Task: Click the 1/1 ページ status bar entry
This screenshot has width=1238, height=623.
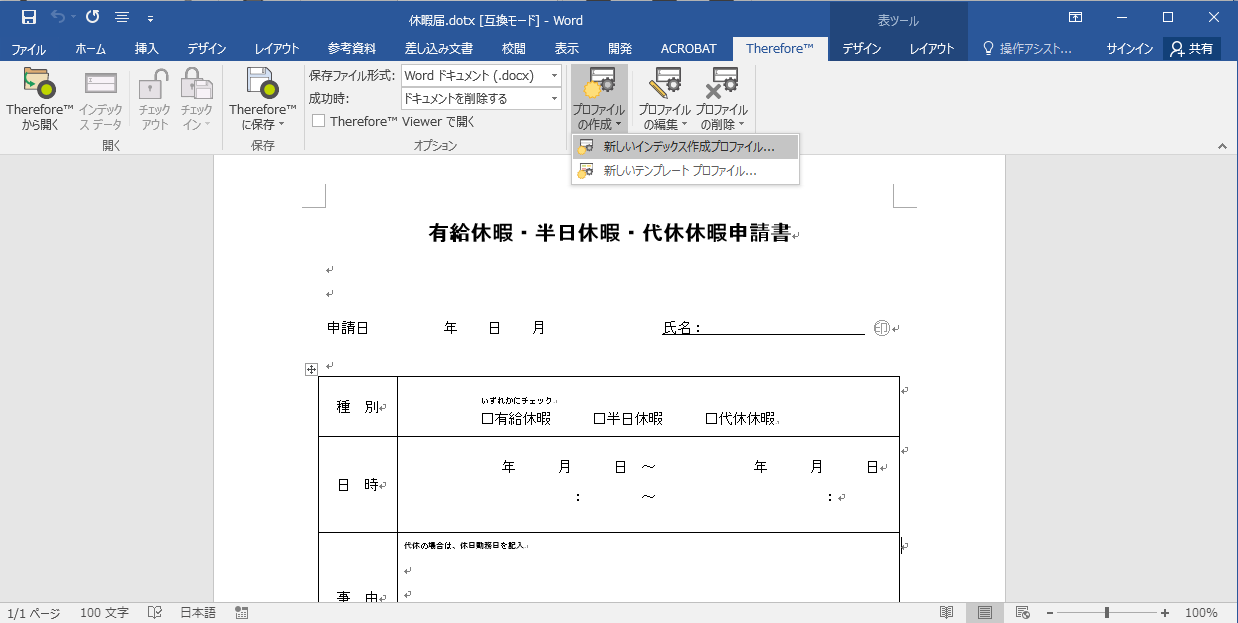Action: (x=34, y=613)
